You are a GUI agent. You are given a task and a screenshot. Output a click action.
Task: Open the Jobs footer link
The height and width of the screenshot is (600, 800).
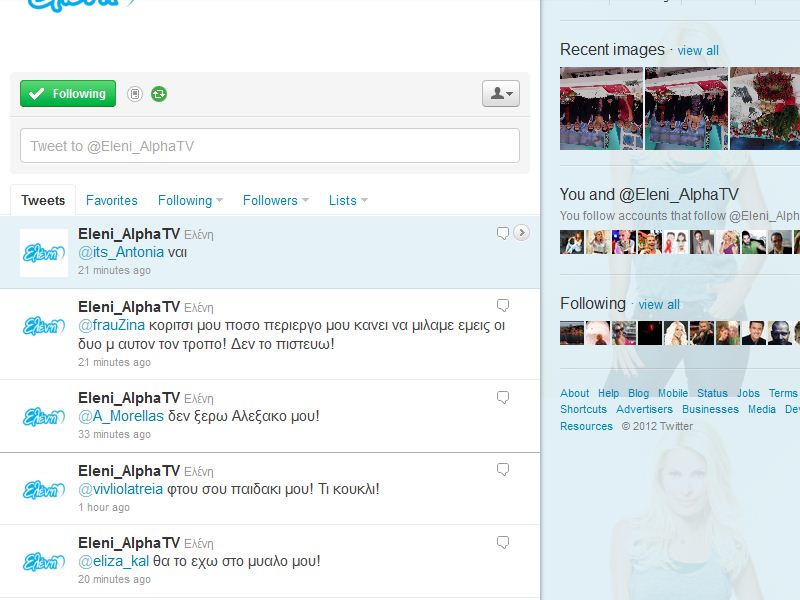click(x=748, y=393)
